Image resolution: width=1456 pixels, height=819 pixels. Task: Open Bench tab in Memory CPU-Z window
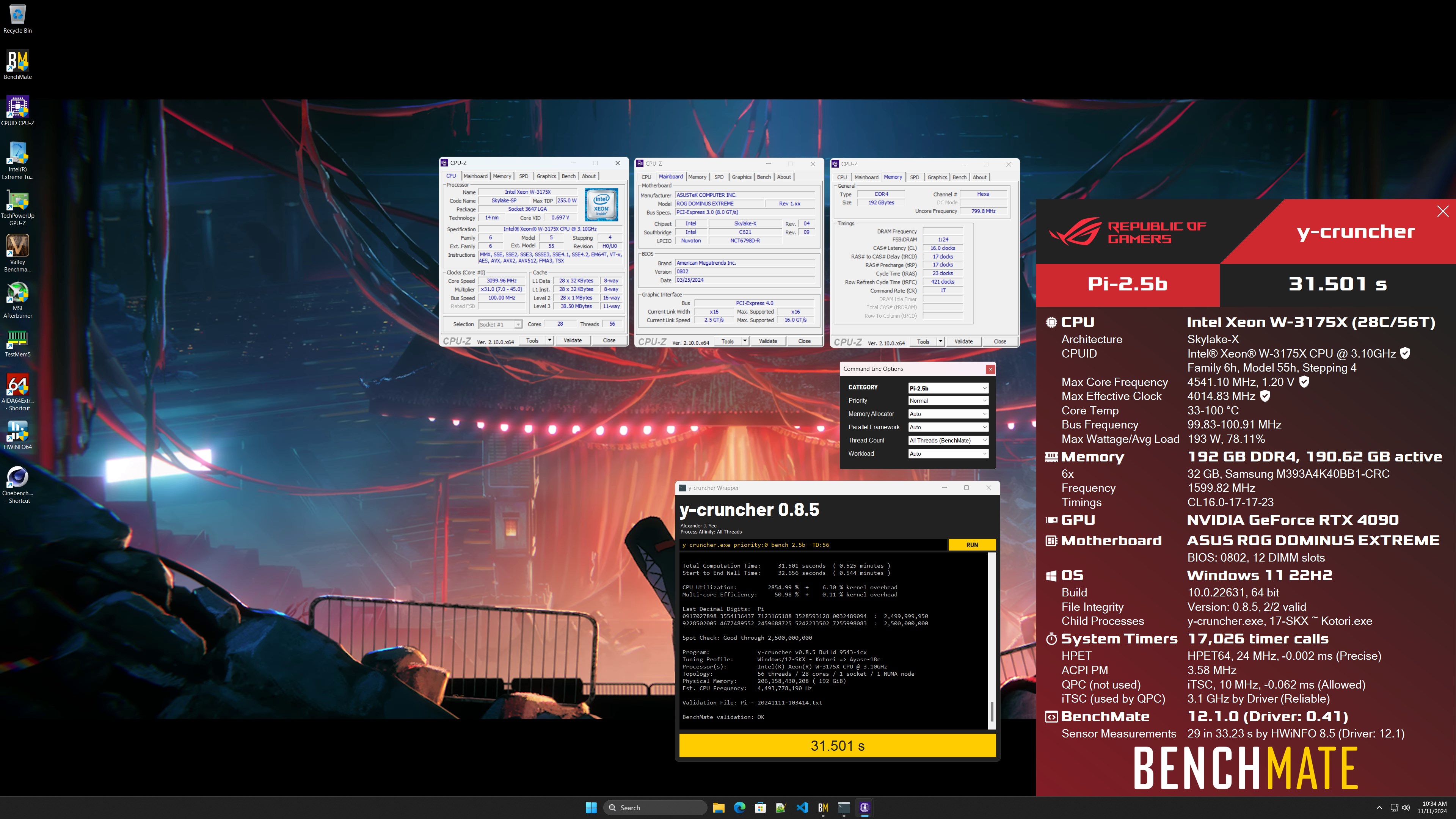point(959,177)
